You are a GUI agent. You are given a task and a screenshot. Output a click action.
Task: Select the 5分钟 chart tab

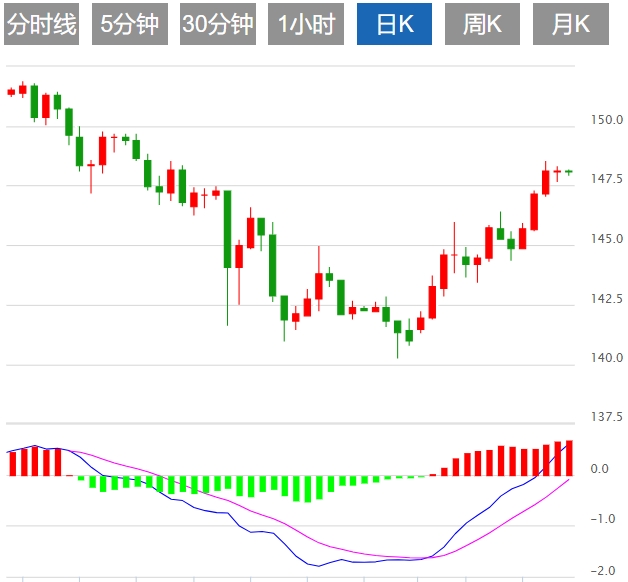130,24
